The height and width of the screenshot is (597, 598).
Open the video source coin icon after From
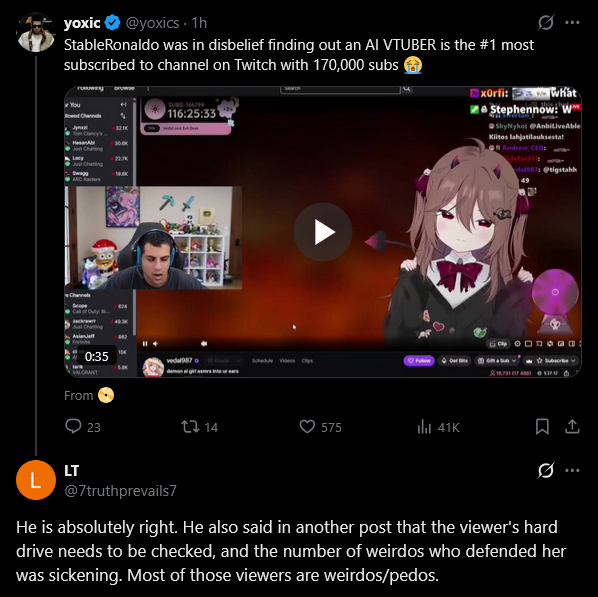[x=106, y=395]
